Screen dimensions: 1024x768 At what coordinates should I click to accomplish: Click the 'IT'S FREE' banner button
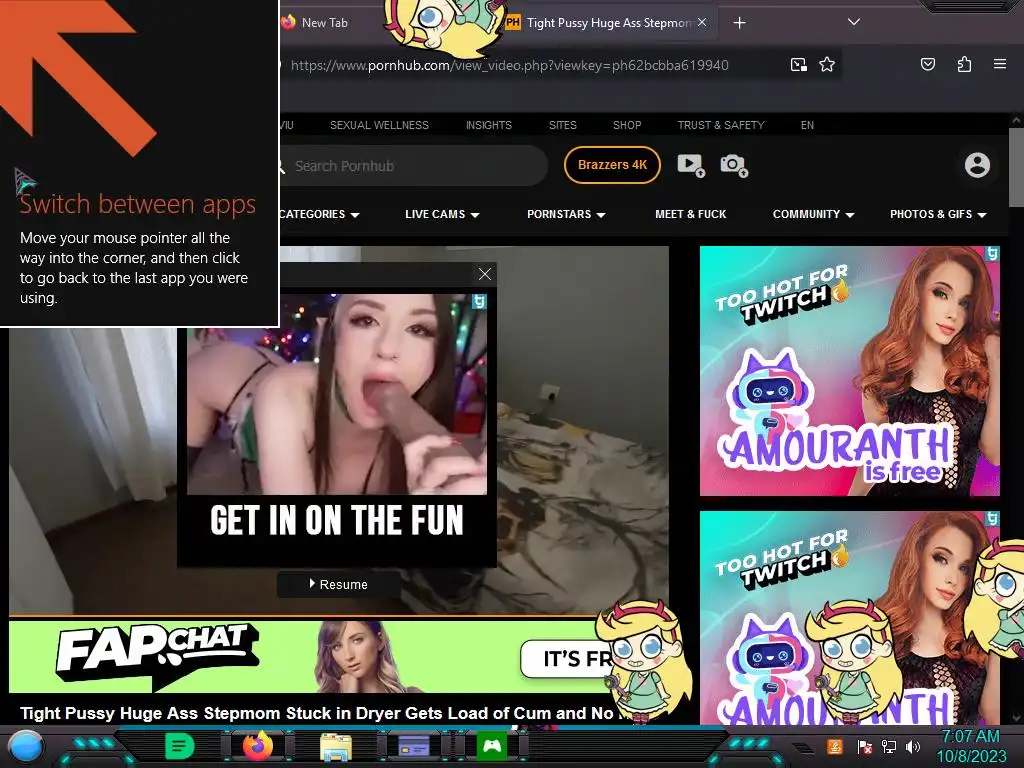tap(568, 658)
